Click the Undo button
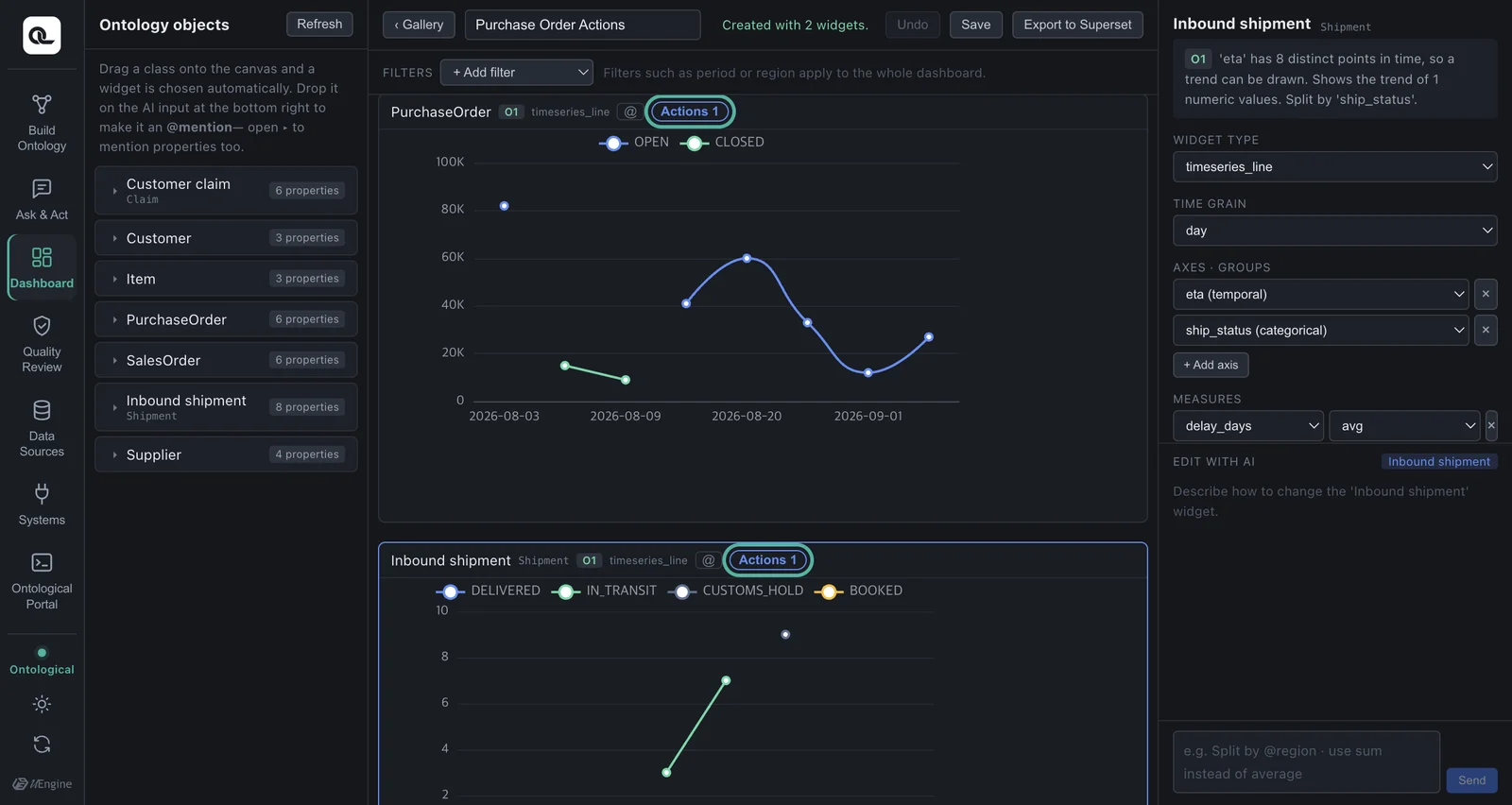The image size is (1512, 805). tap(912, 25)
